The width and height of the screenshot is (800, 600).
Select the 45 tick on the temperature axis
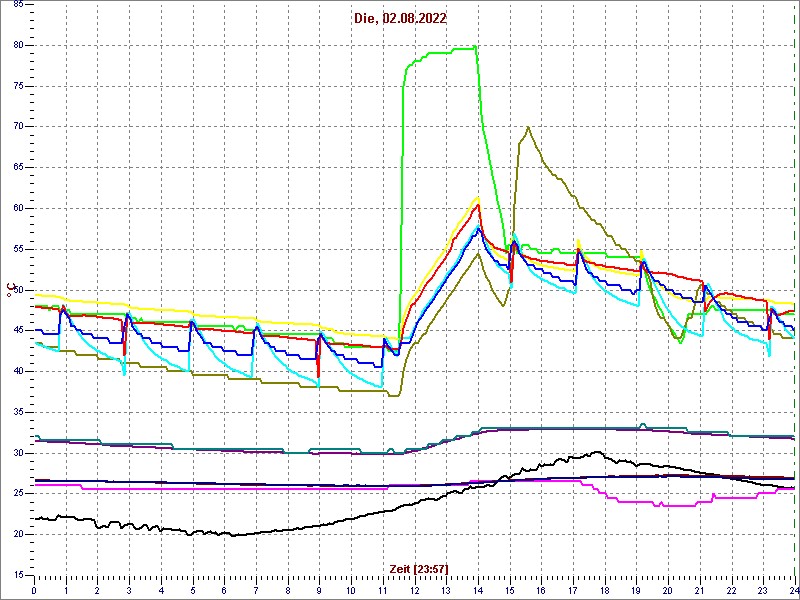coord(17,331)
